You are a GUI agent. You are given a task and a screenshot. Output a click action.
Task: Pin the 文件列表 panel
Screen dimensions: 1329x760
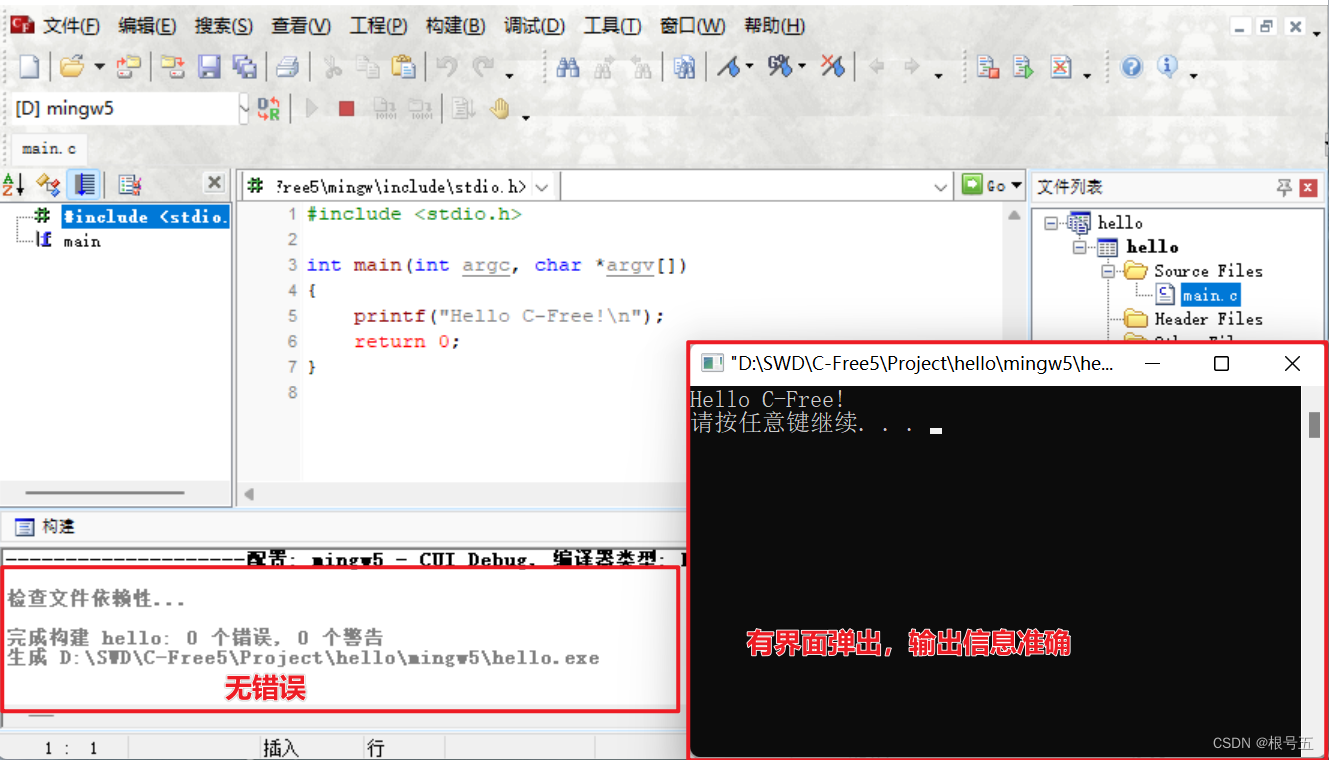tap(1284, 187)
